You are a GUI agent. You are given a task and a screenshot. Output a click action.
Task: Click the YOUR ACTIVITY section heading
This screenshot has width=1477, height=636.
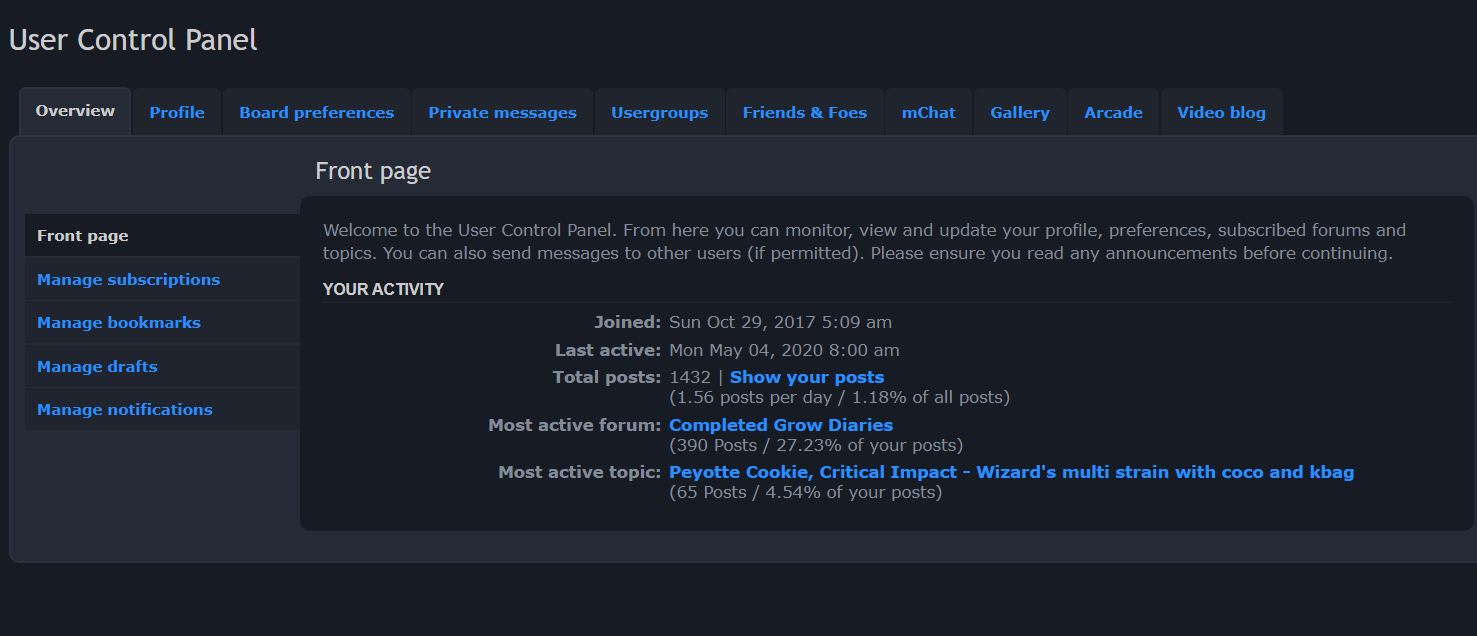point(383,290)
